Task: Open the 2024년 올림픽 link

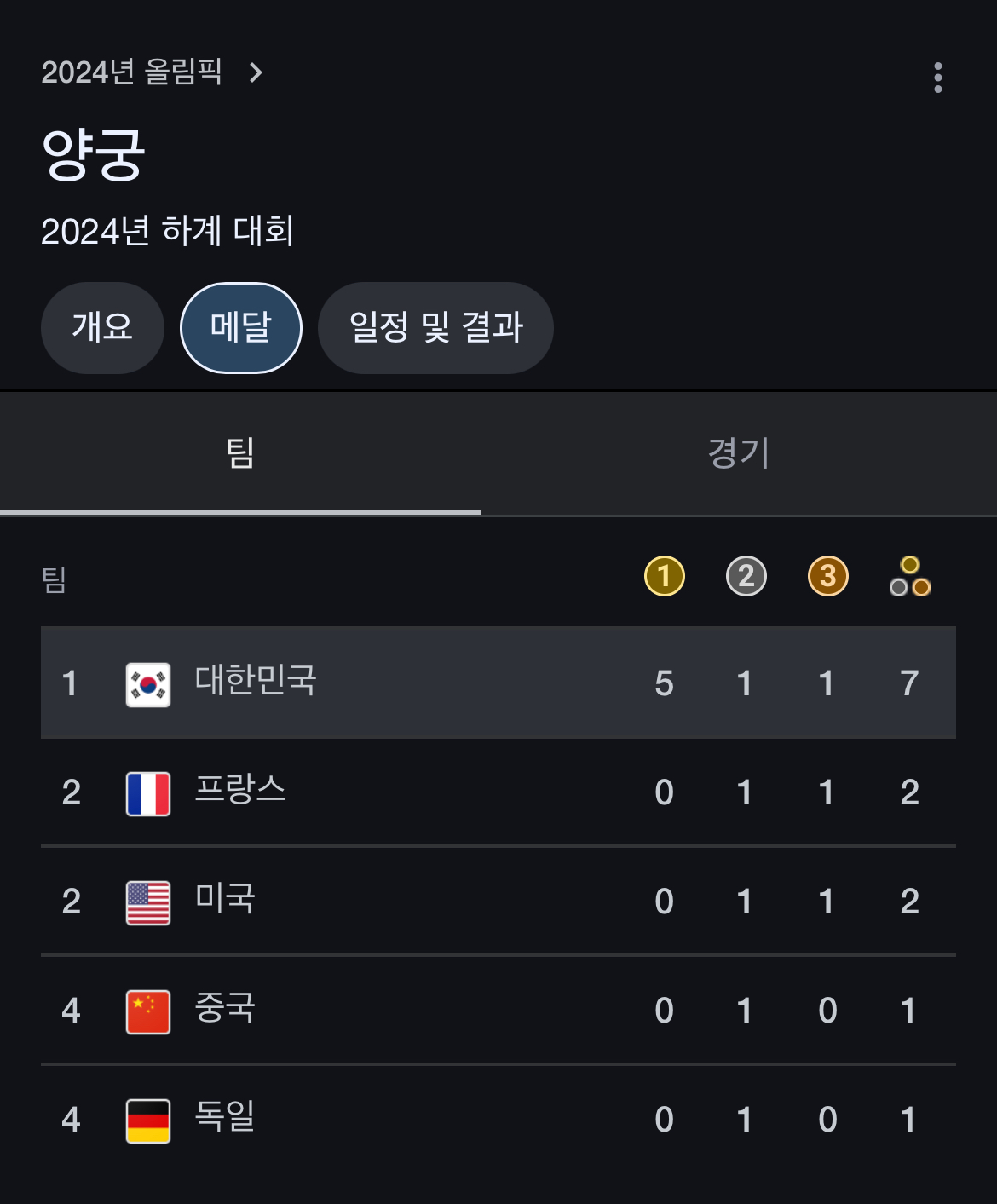Action: [131, 72]
